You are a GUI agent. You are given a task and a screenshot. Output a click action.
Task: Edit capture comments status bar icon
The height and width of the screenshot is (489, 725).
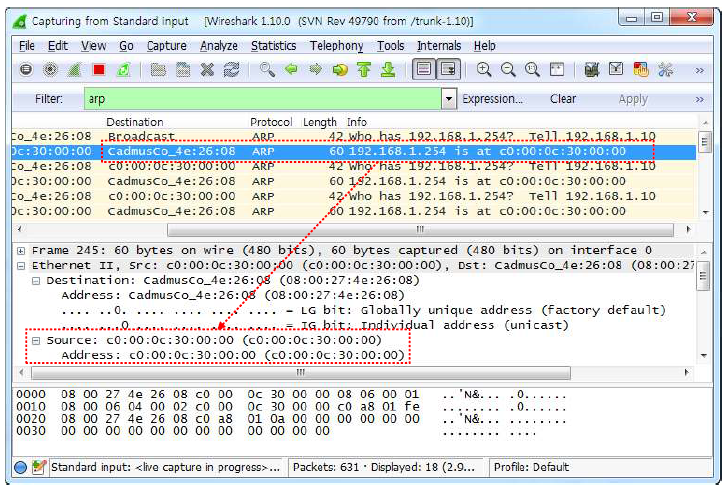coord(39,467)
